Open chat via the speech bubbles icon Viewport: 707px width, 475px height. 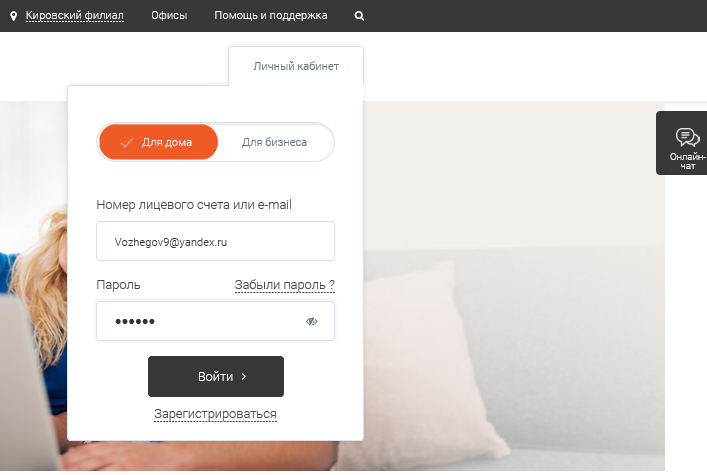[687, 137]
